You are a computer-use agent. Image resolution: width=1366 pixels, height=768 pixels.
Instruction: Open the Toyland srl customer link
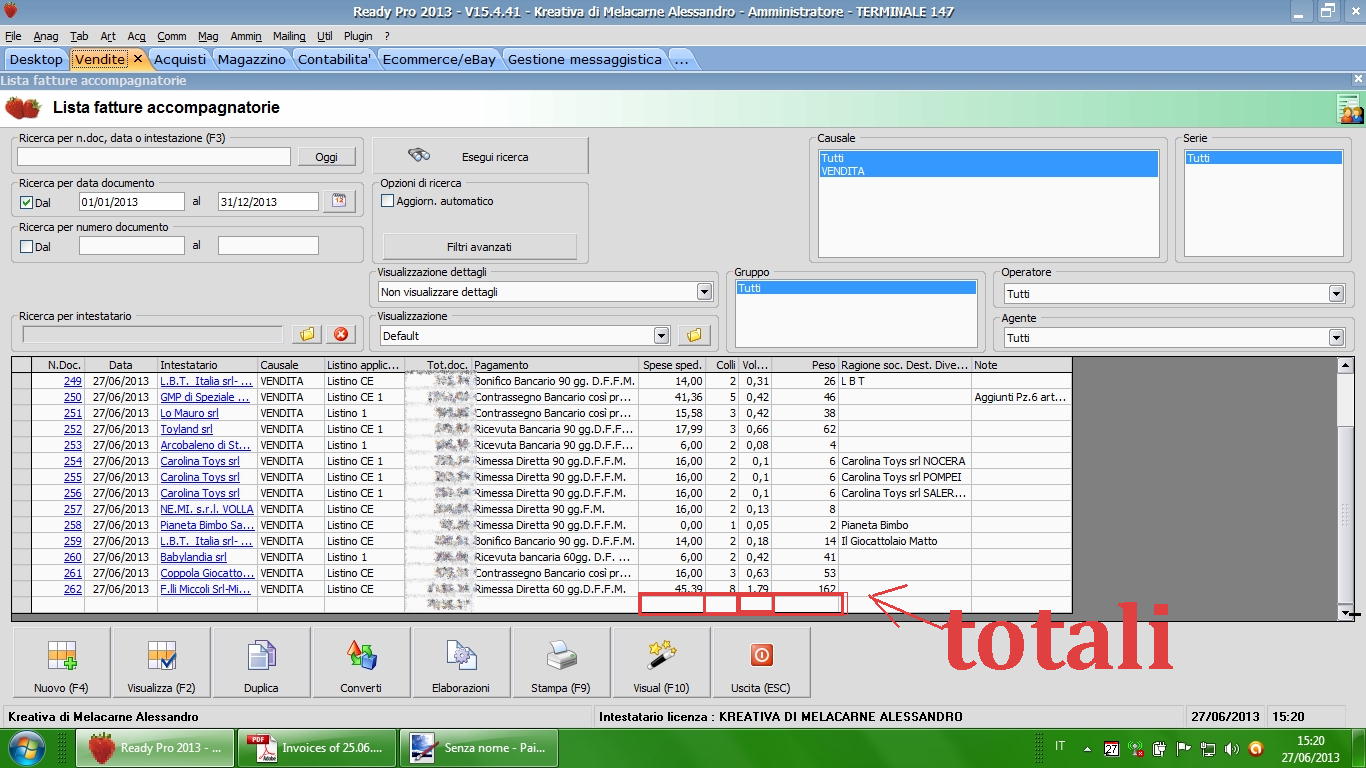click(x=187, y=429)
